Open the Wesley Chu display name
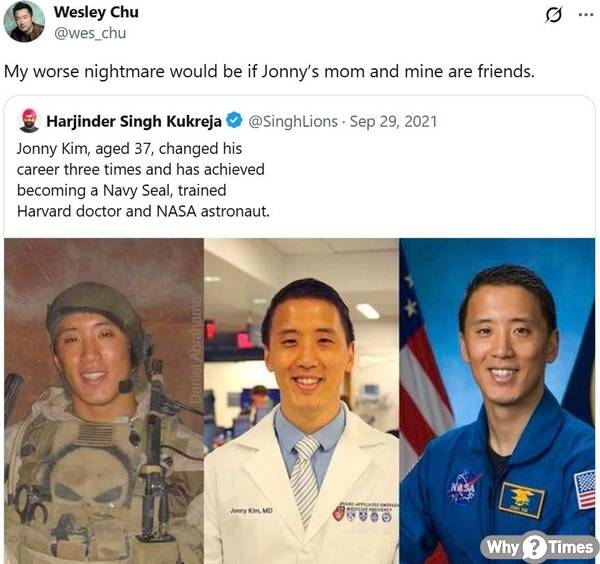Image resolution: width=600 pixels, height=564 pixels. [96, 12]
